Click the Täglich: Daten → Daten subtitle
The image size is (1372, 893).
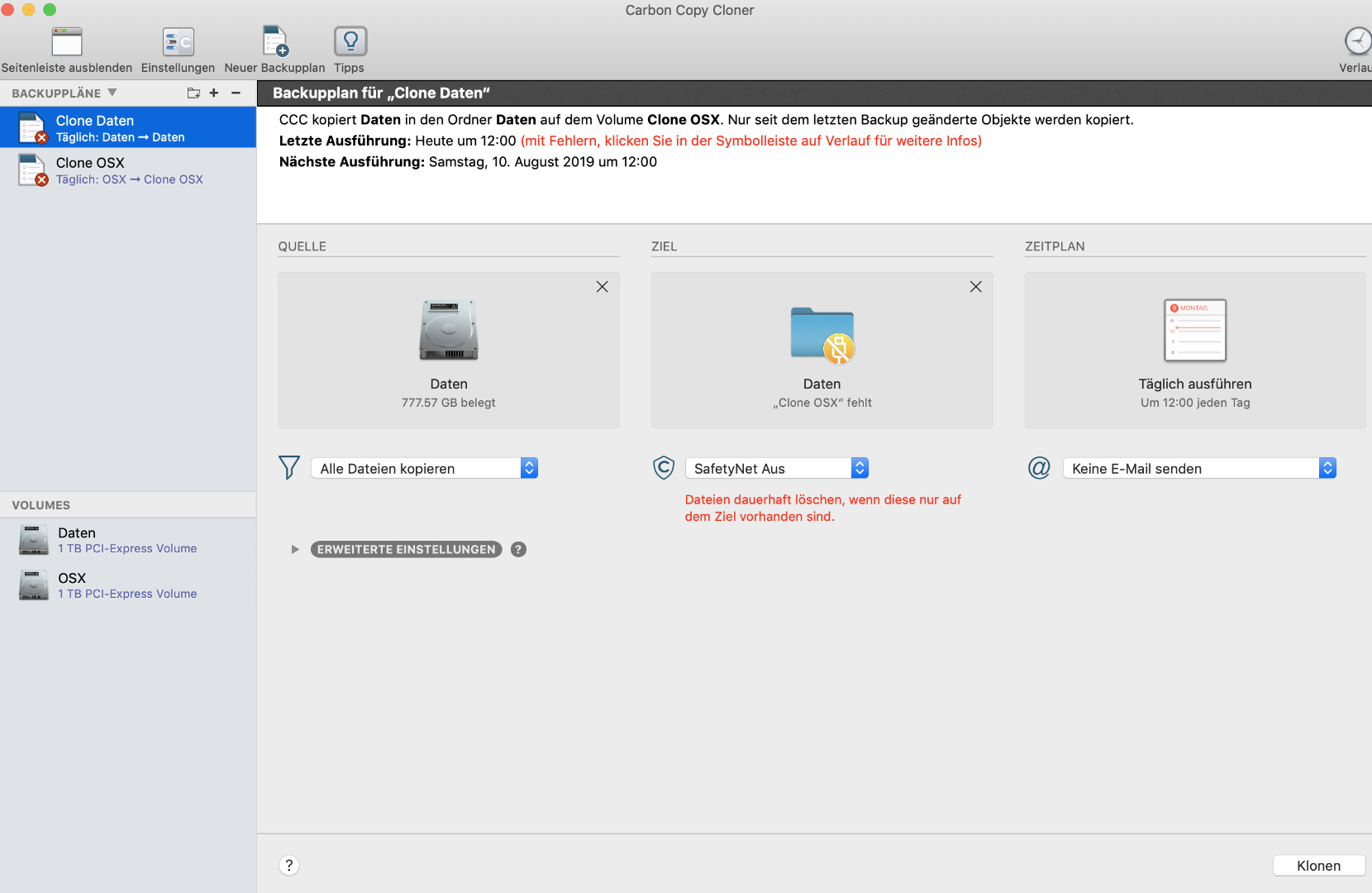pos(121,137)
